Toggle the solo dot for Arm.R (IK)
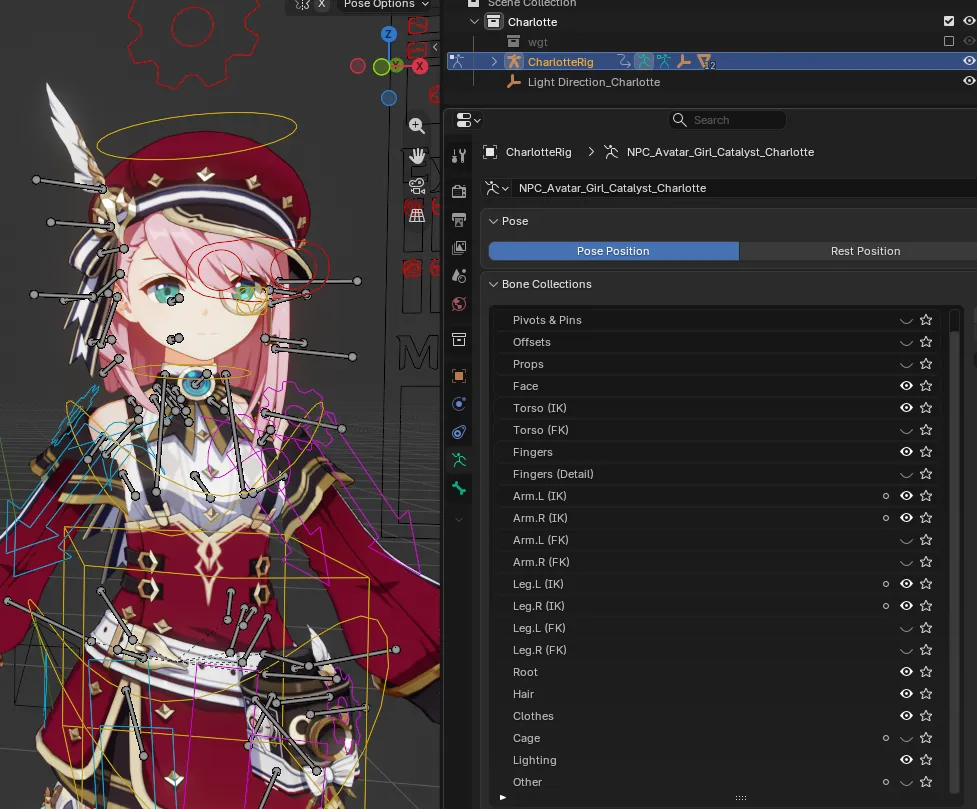Screen dimensions: 977x809 (x=885, y=518)
